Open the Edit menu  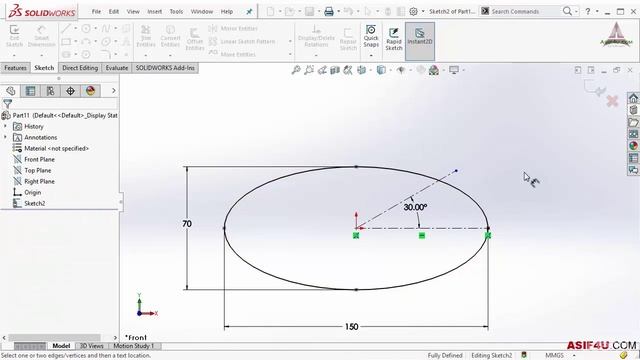(113, 11)
